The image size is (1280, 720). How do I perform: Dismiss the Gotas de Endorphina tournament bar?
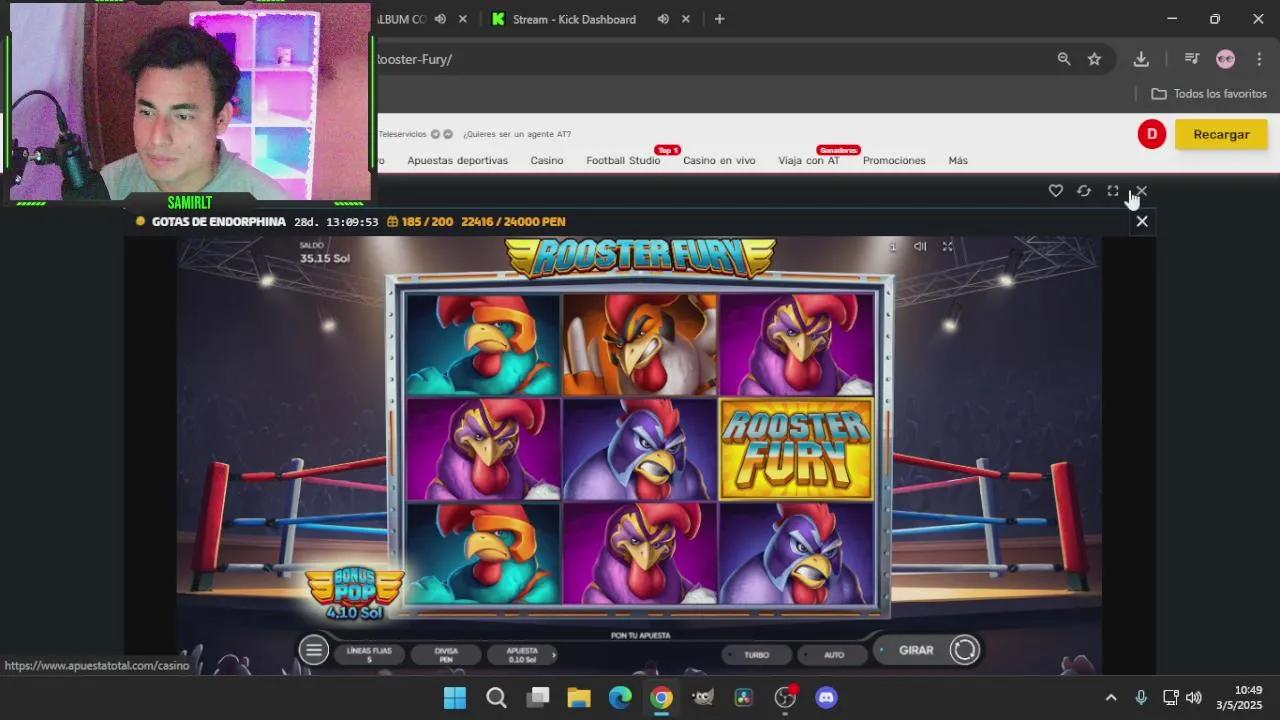[1142, 222]
